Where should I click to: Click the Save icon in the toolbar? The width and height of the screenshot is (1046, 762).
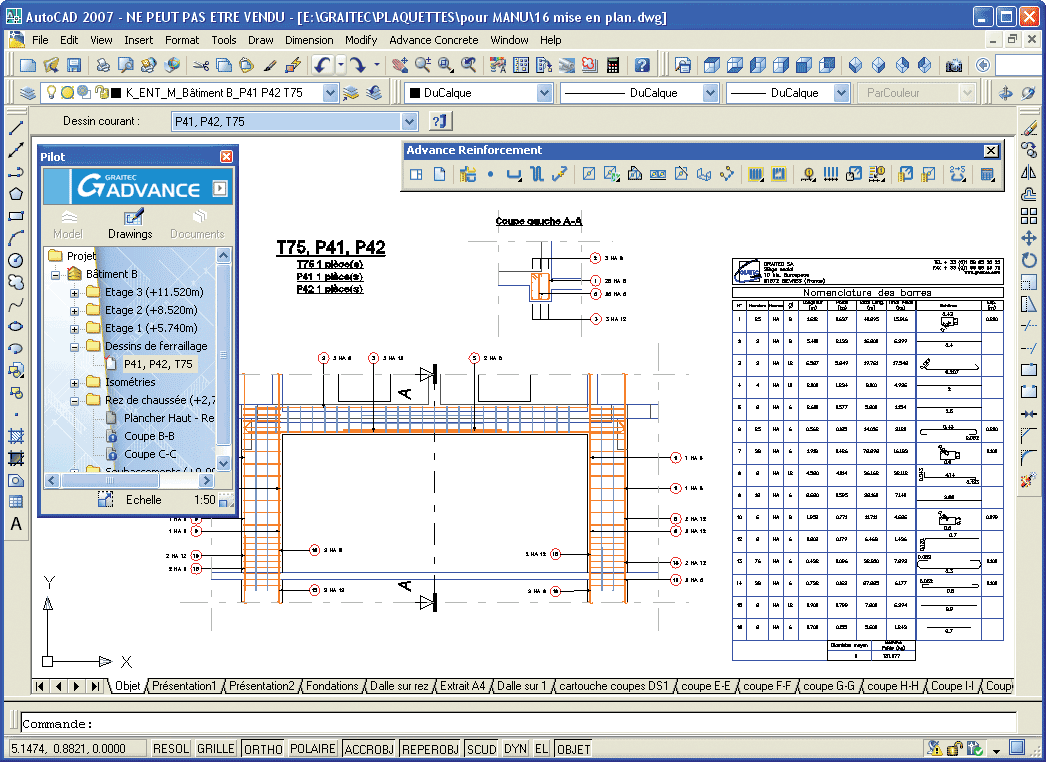pos(73,65)
